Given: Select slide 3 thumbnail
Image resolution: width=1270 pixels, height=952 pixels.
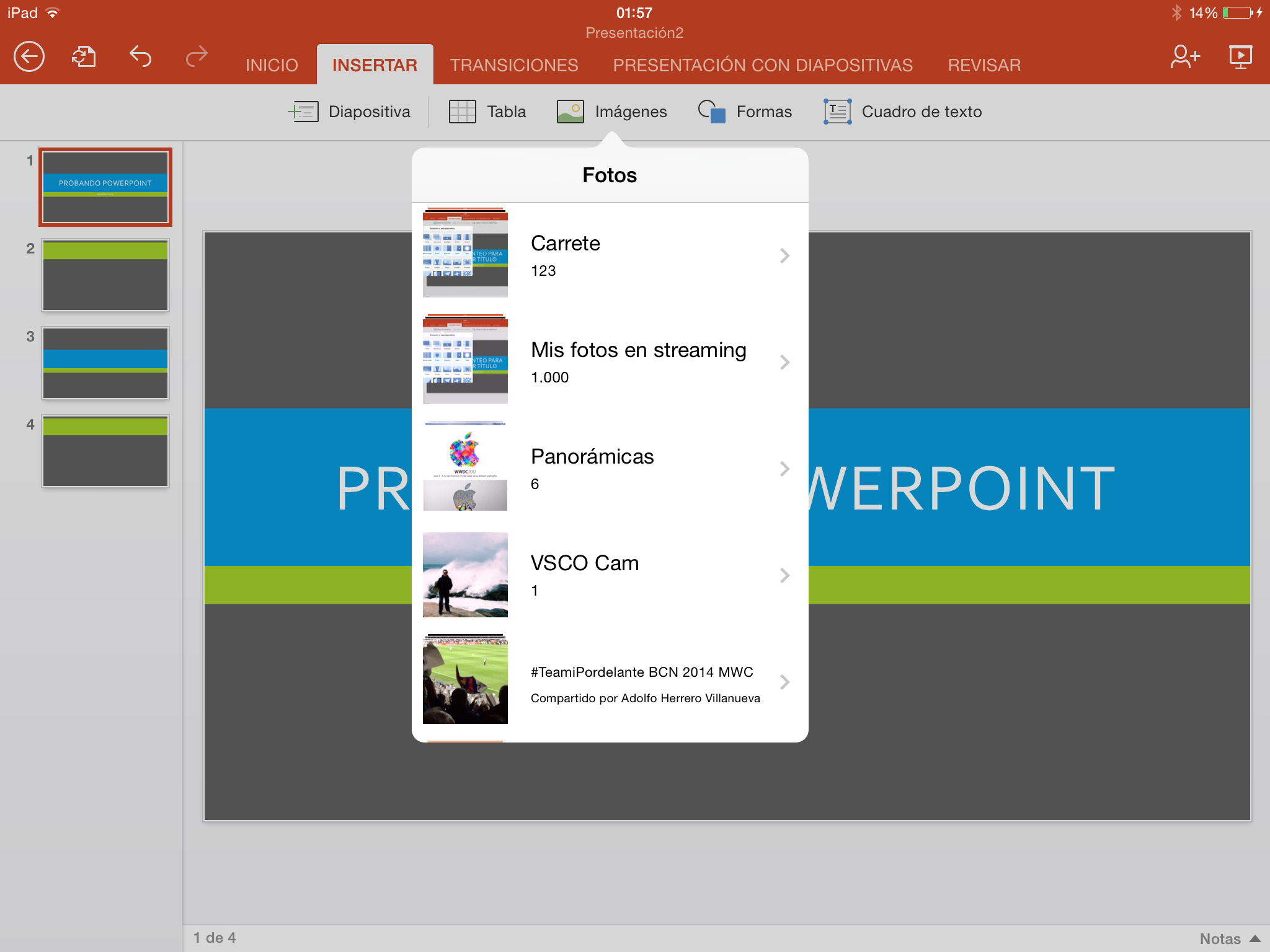Looking at the screenshot, I should [105, 363].
